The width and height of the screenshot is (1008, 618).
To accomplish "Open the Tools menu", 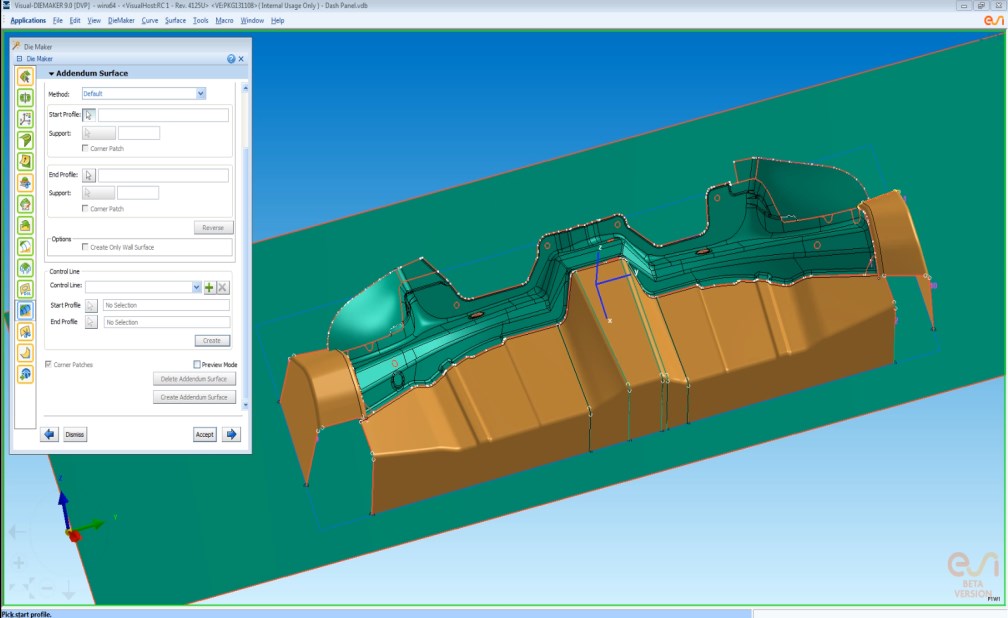I will tap(201, 21).
